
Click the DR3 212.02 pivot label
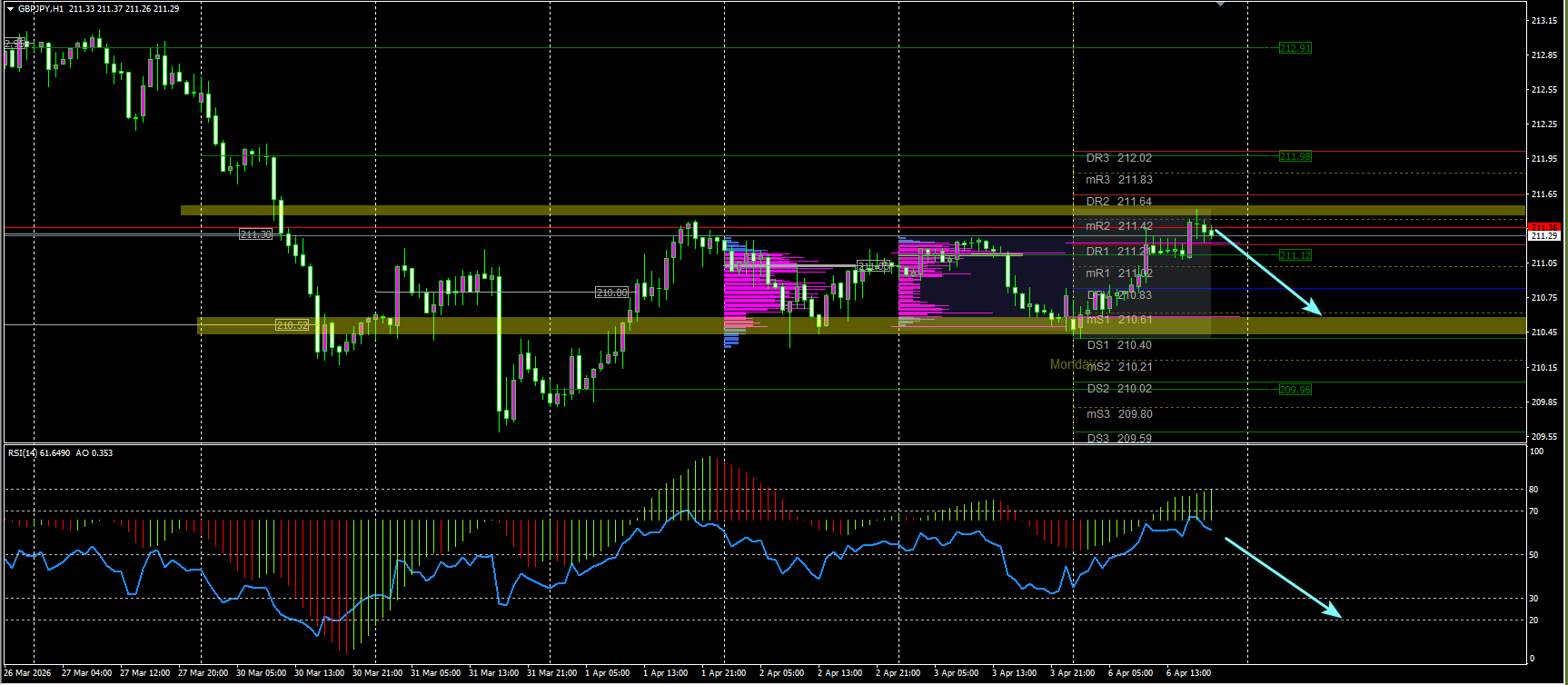[x=1119, y=158]
